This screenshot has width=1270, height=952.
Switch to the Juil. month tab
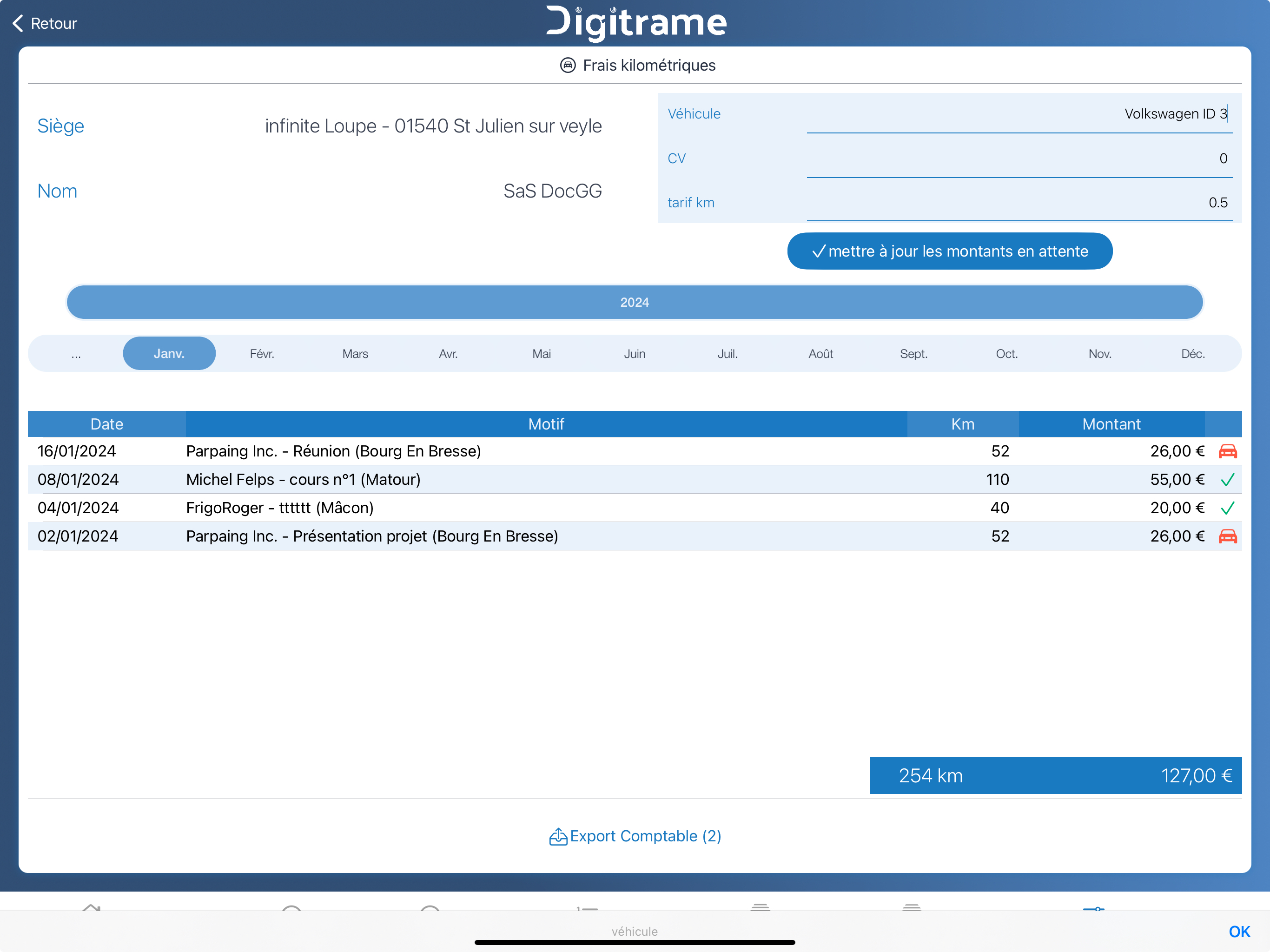coord(728,354)
